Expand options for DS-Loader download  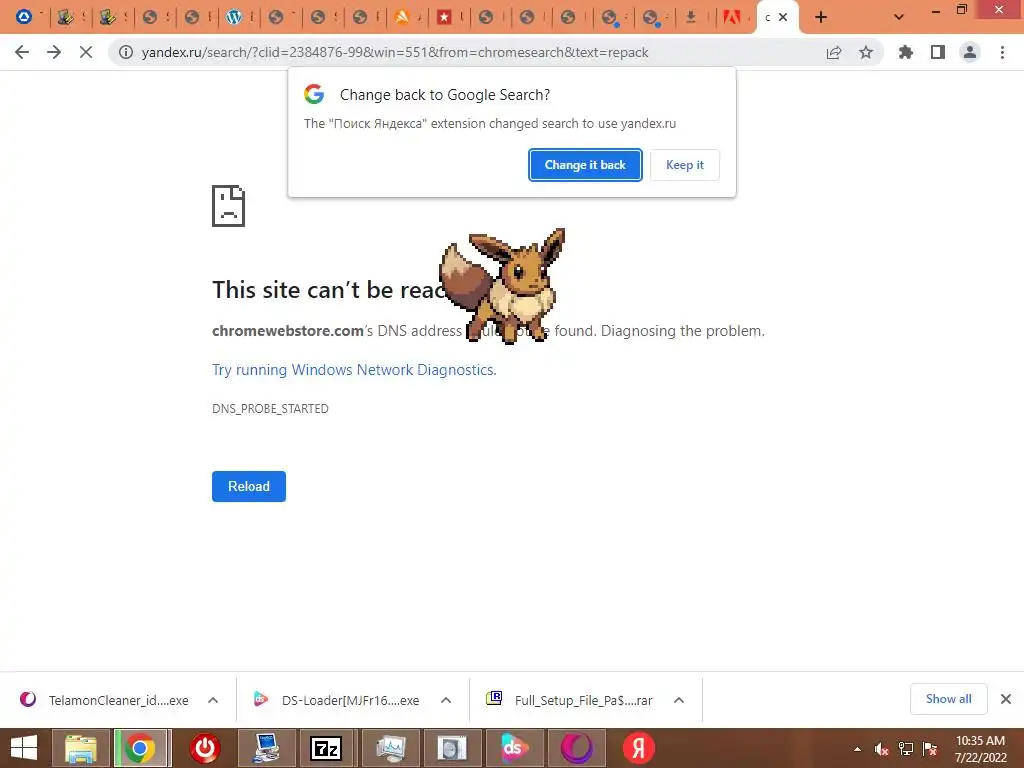click(446, 700)
